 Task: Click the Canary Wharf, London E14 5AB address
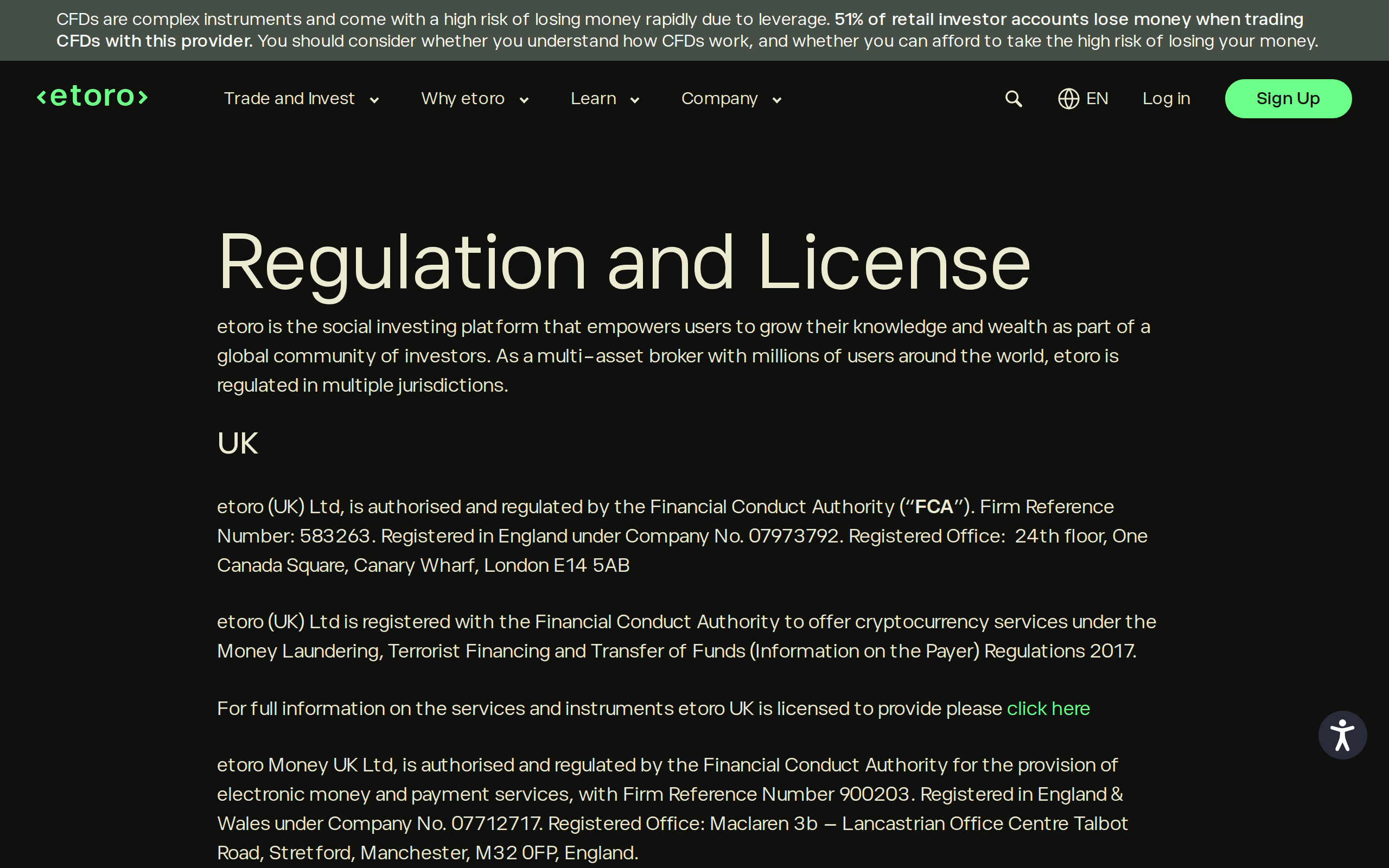pos(492,565)
